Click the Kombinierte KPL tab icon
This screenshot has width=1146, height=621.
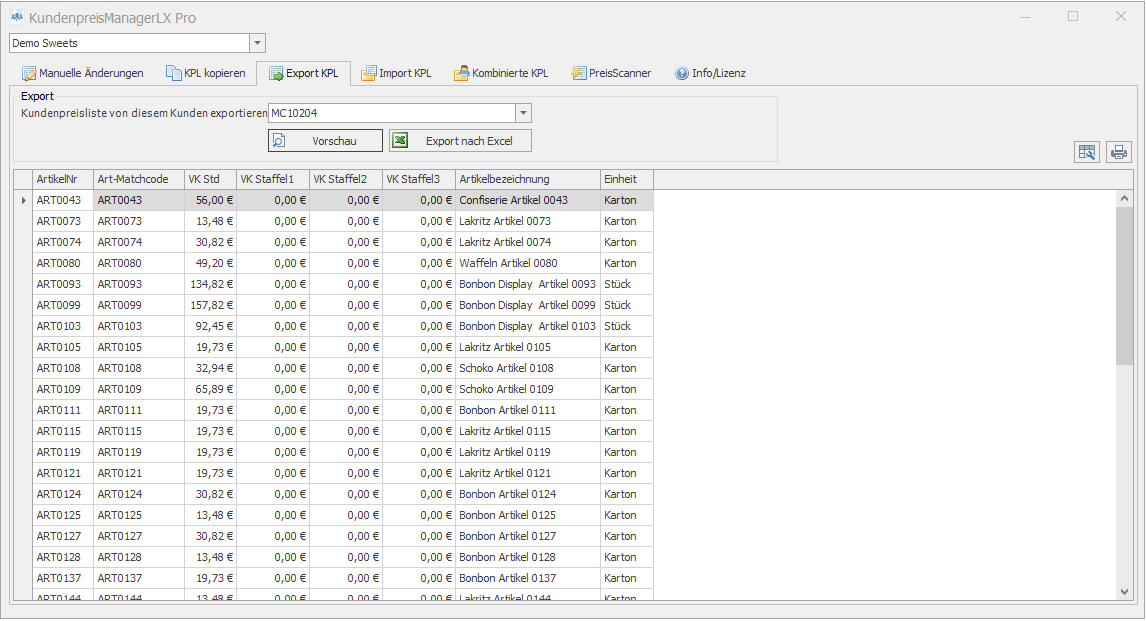(461, 73)
